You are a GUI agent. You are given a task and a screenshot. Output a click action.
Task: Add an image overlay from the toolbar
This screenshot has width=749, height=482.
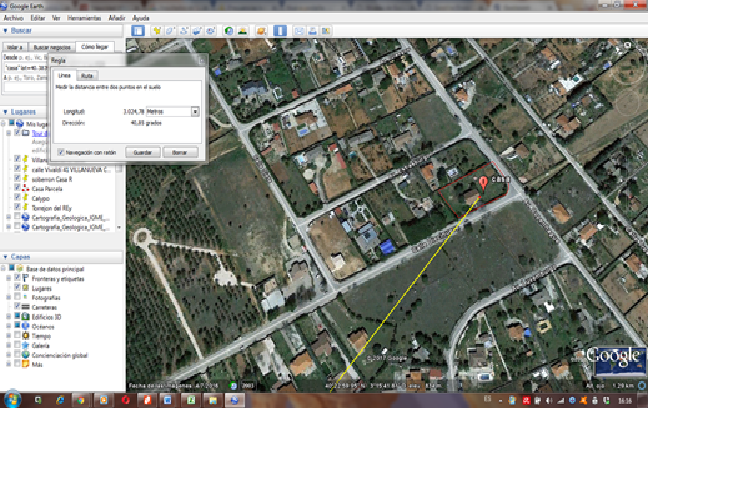pyautogui.click(x=197, y=31)
